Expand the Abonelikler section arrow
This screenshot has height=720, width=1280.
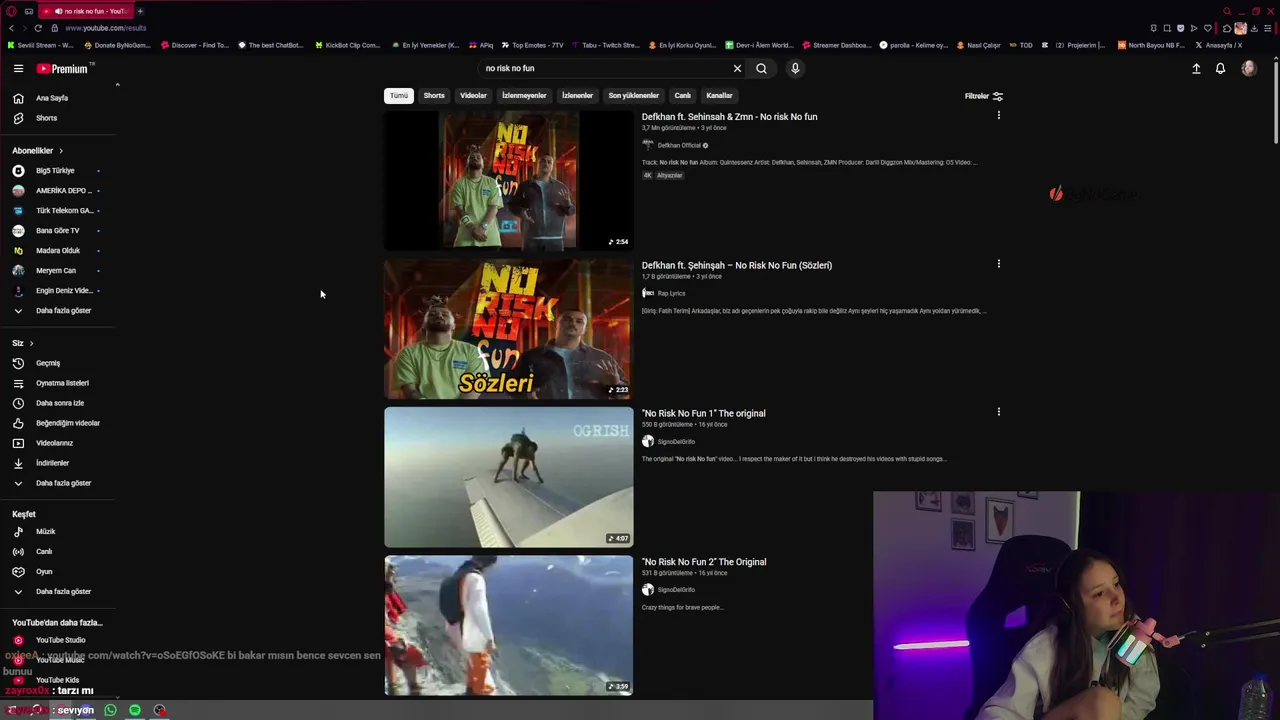tap(61, 151)
